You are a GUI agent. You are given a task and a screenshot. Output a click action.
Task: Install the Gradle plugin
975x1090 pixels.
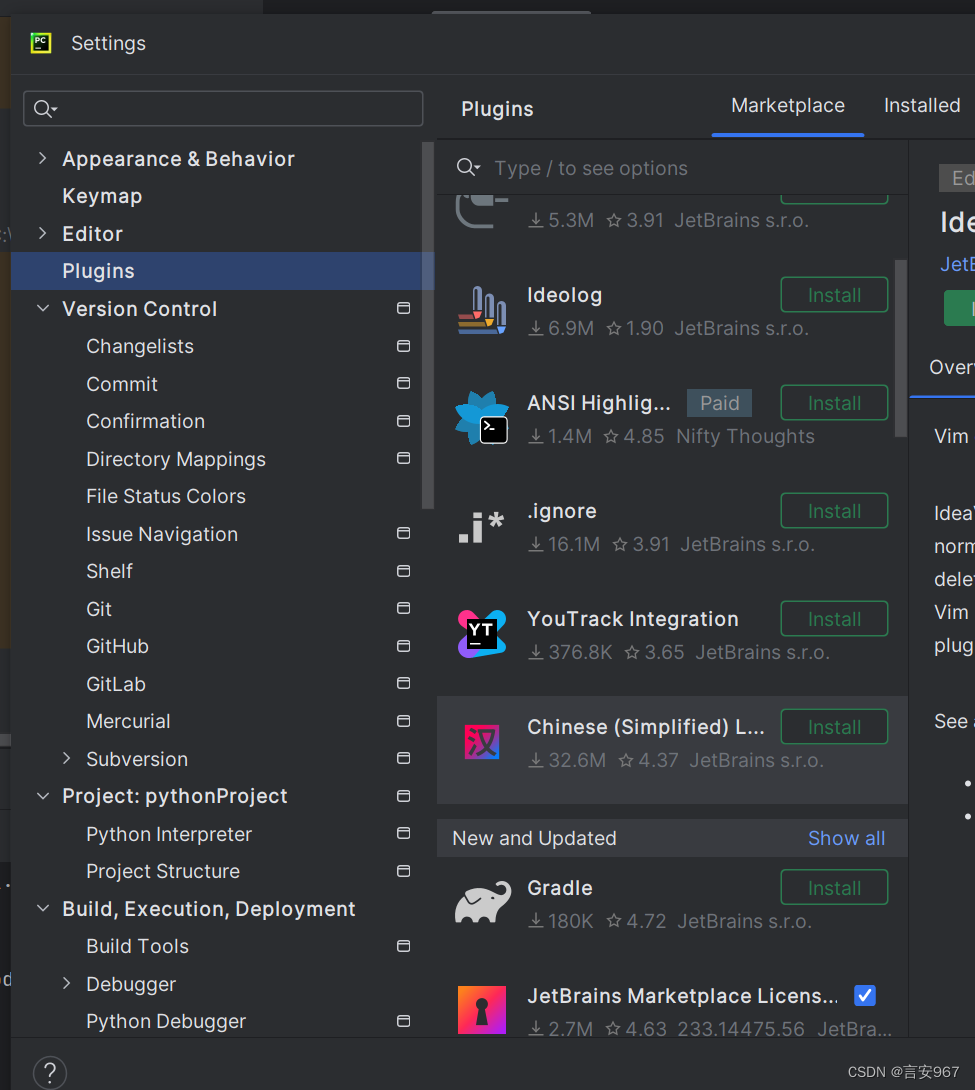[834, 888]
